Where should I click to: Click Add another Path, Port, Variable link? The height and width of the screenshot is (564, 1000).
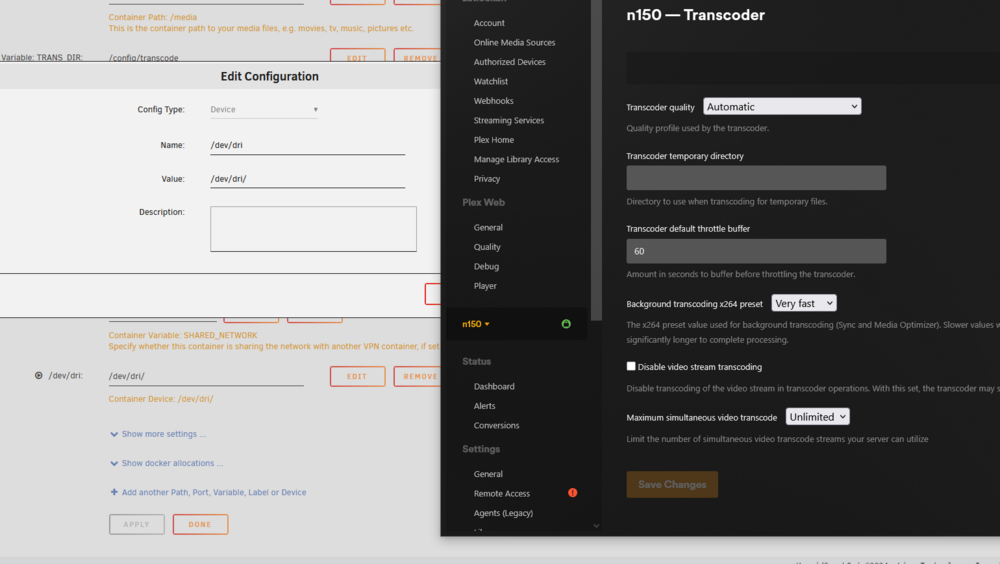click(x=214, y=493)
